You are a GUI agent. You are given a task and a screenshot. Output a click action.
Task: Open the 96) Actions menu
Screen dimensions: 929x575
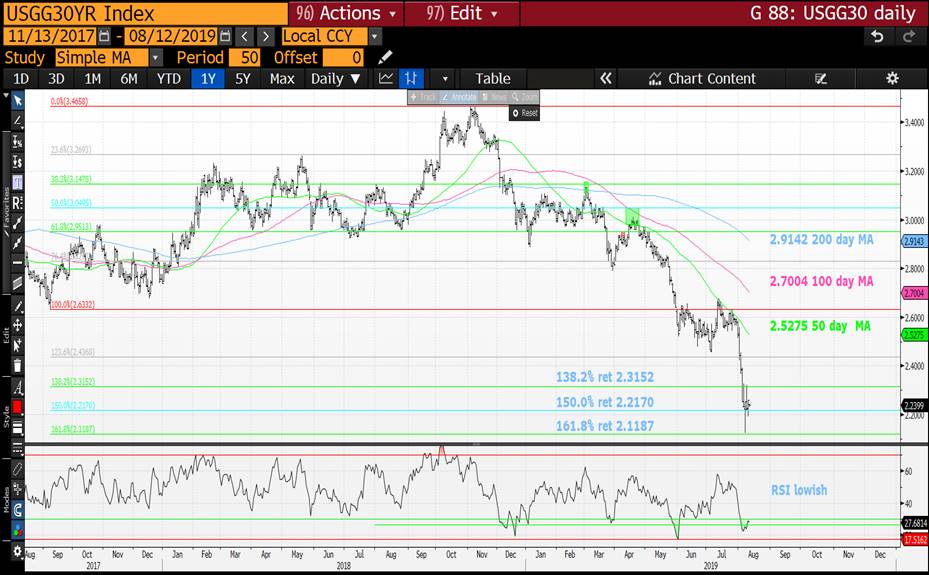346,13
